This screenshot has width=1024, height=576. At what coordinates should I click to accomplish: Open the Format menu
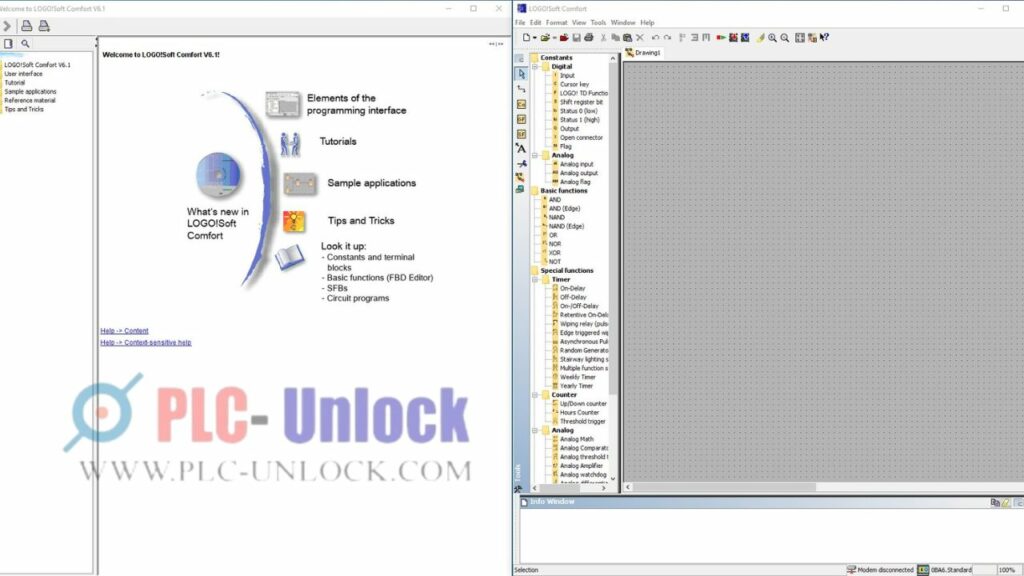click(556, 22)
